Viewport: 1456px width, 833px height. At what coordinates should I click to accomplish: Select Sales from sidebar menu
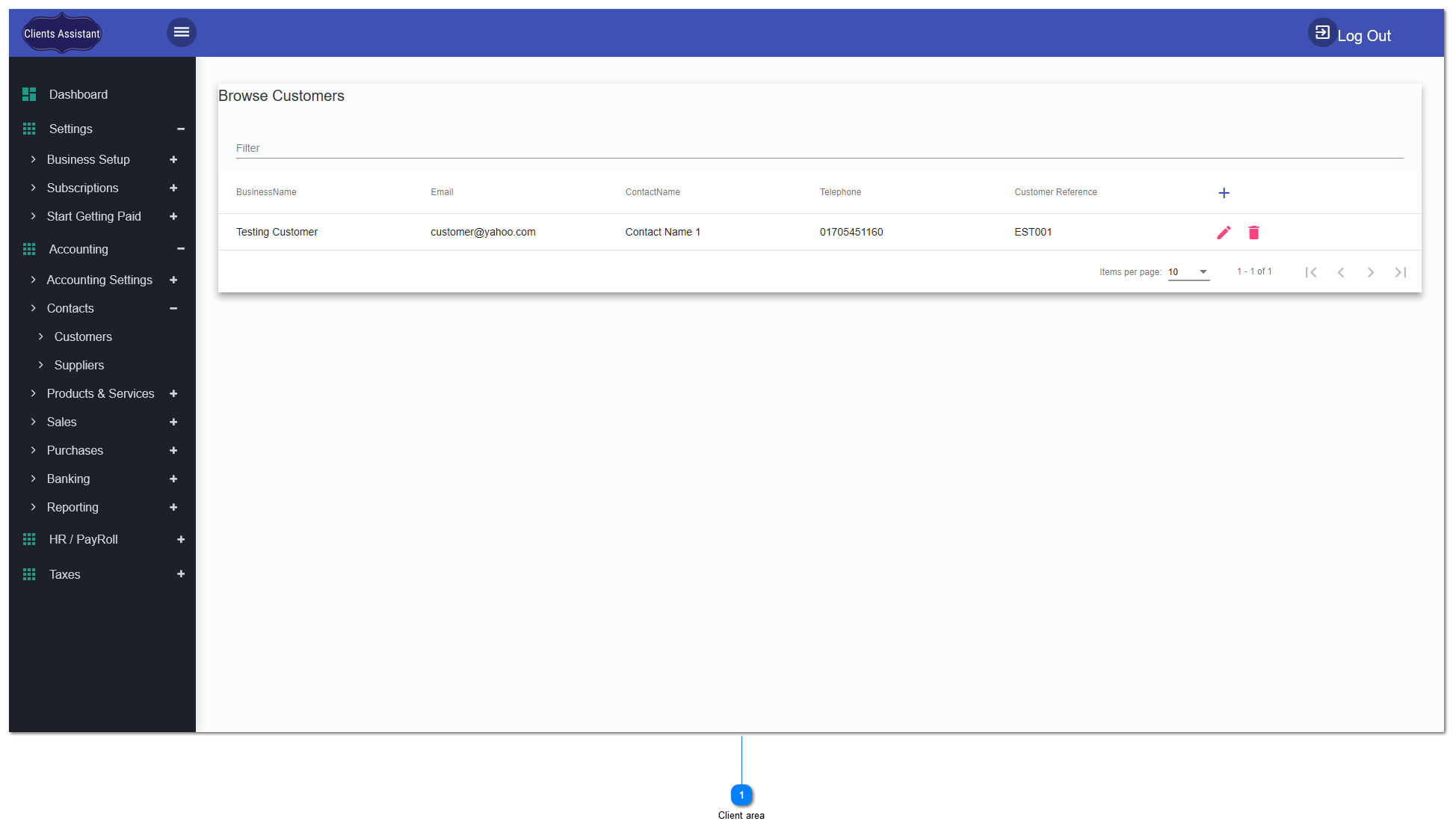tap(62, 422)
